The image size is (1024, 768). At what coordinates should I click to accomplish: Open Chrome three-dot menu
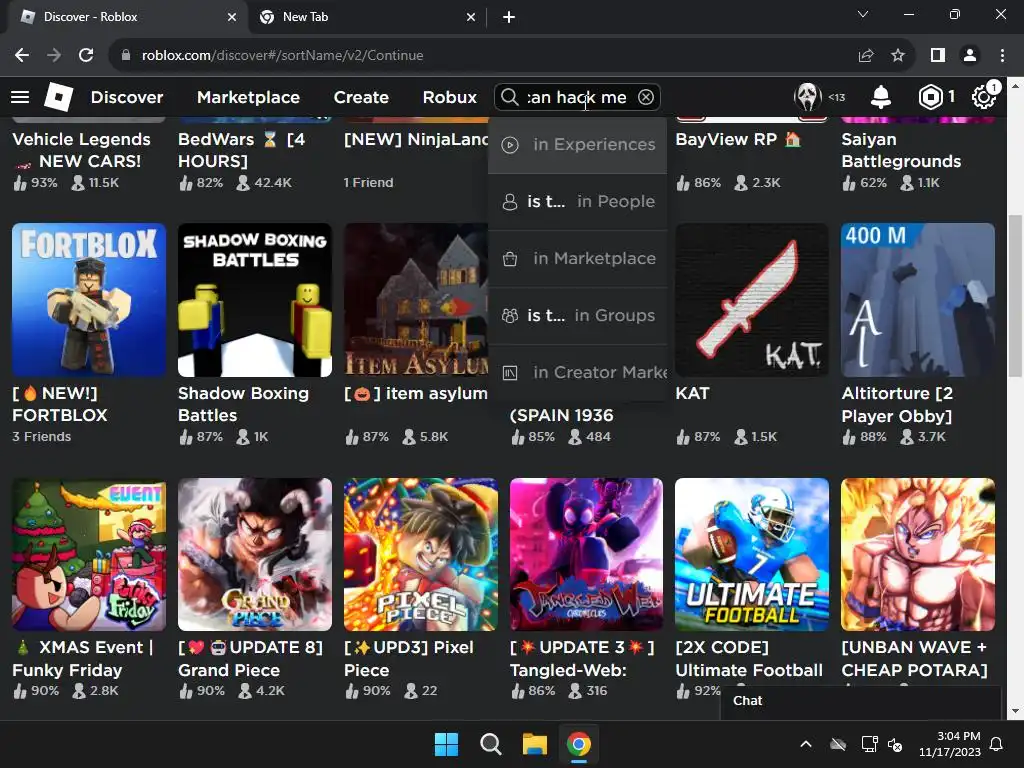(1002, 56)
